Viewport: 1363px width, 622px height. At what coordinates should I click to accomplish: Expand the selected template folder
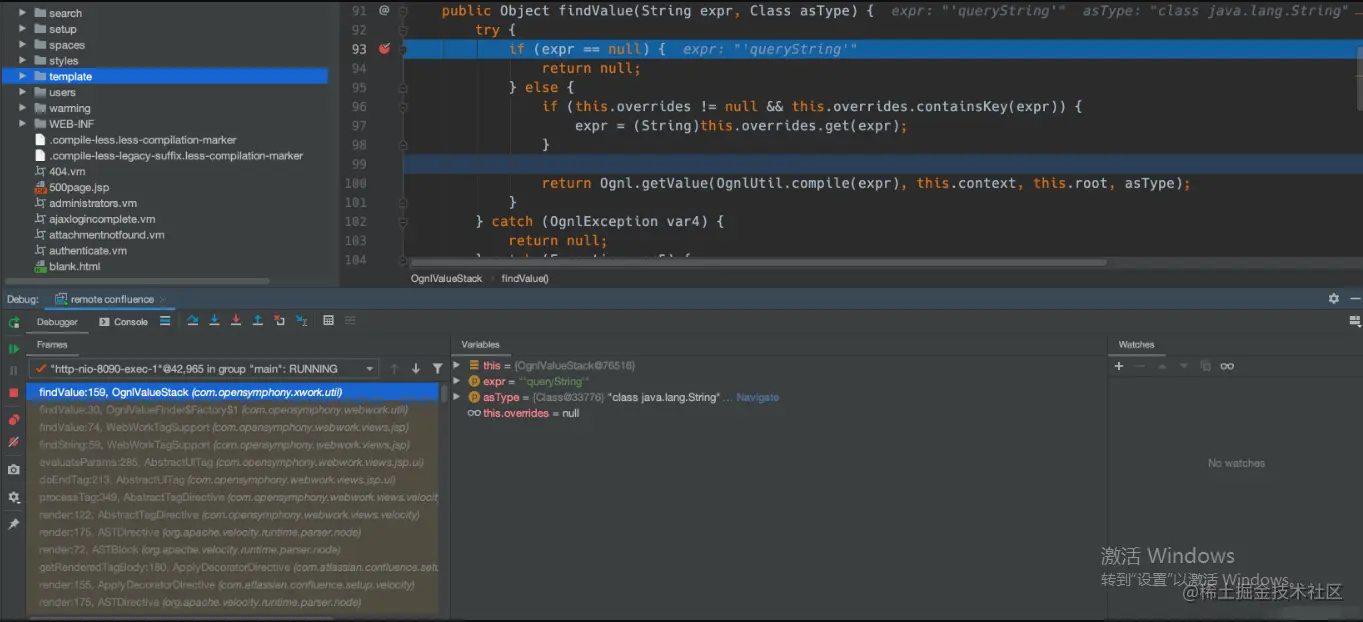(23, 76)
